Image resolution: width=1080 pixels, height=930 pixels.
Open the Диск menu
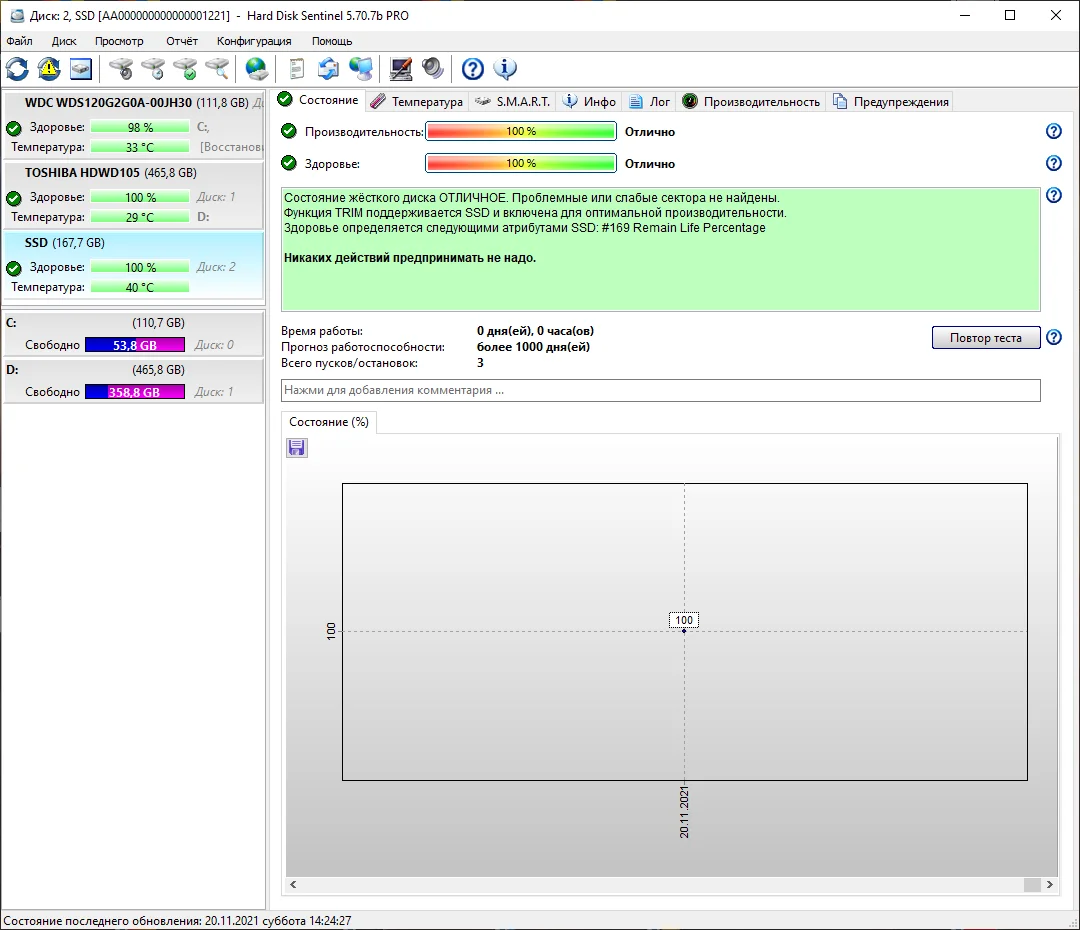click(64, 41)
